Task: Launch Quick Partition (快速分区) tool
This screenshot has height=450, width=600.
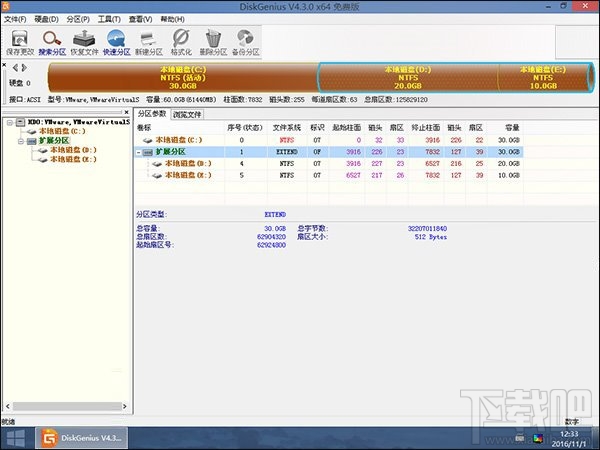Action: pyautogui.click(x=116, y=42)
